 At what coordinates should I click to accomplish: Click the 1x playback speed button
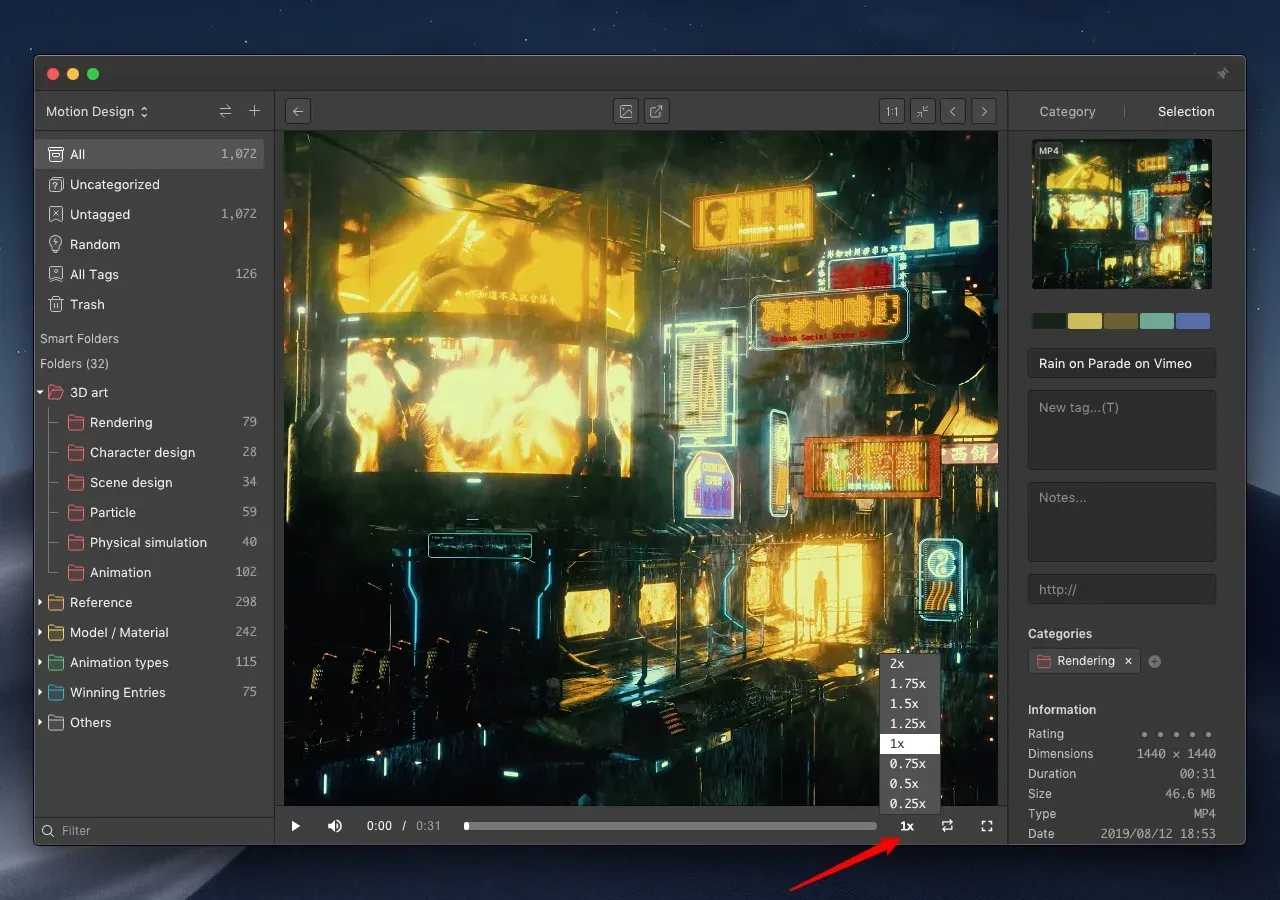(x=907, y=826)
